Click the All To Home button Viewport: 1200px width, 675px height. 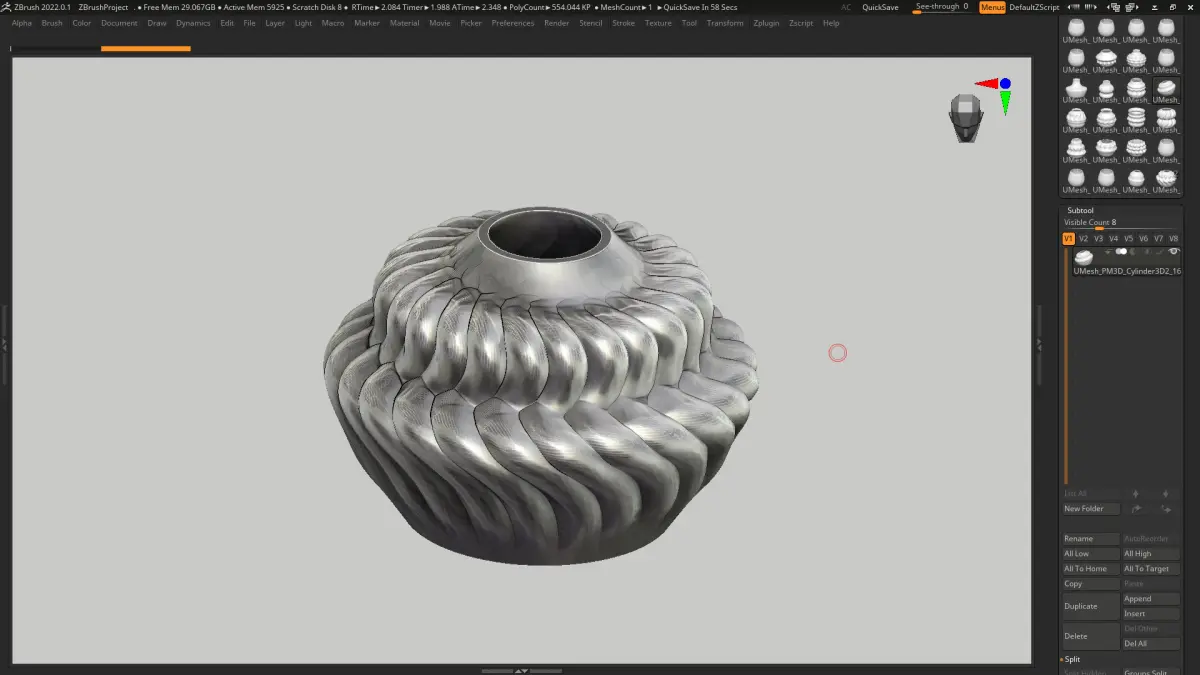coord(1091,569)
